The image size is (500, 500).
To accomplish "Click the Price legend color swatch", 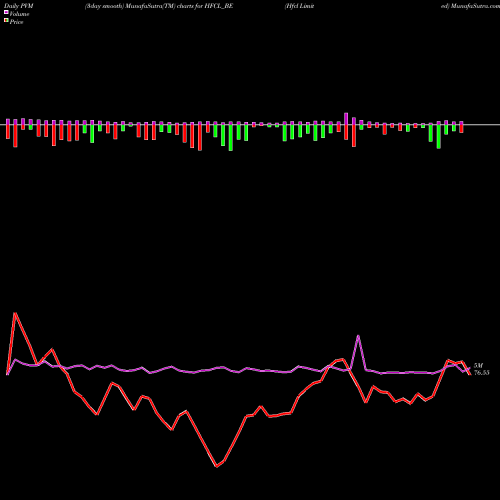I will point(6,20).
